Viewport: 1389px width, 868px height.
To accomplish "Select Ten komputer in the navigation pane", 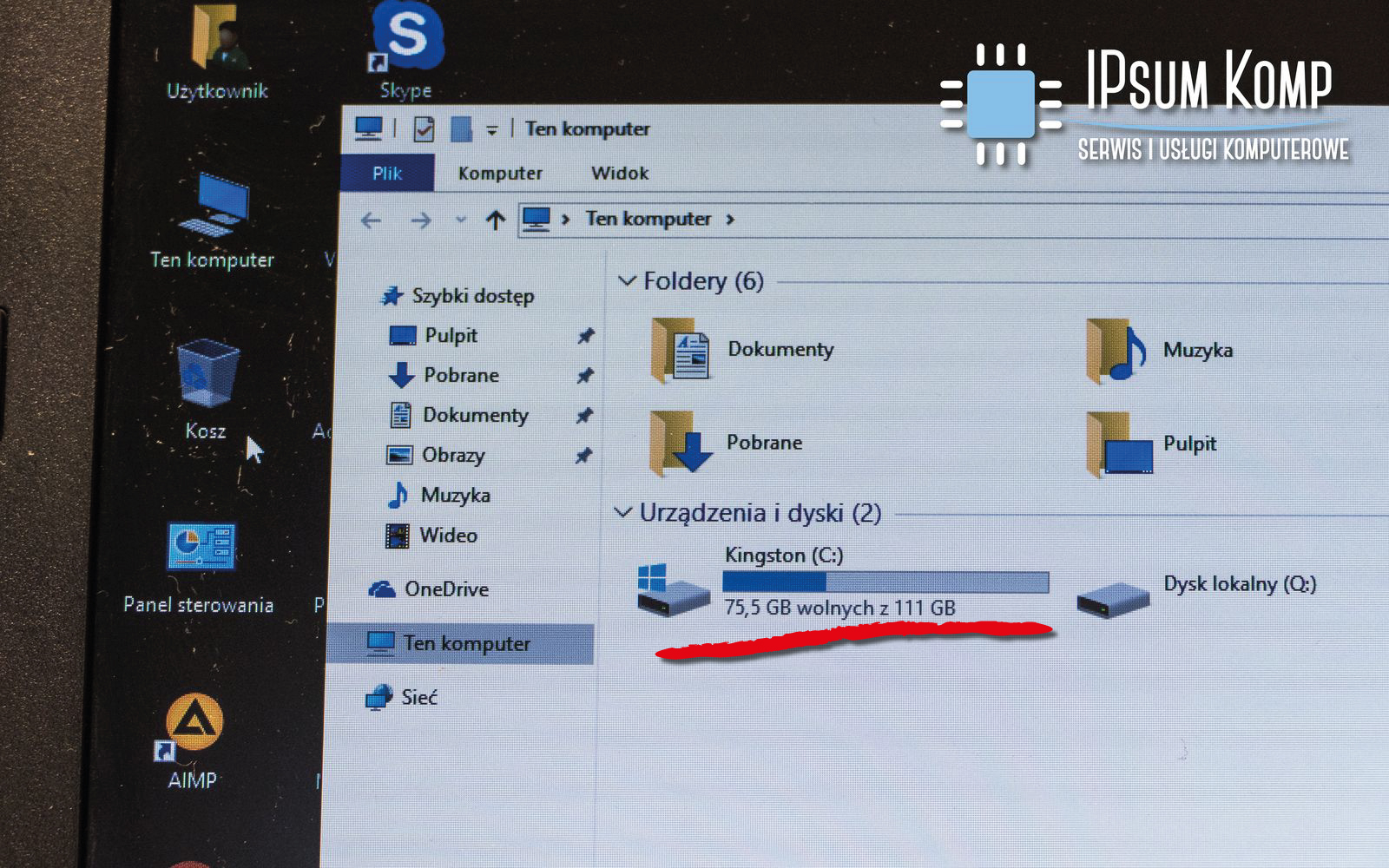I will [461, 643].
